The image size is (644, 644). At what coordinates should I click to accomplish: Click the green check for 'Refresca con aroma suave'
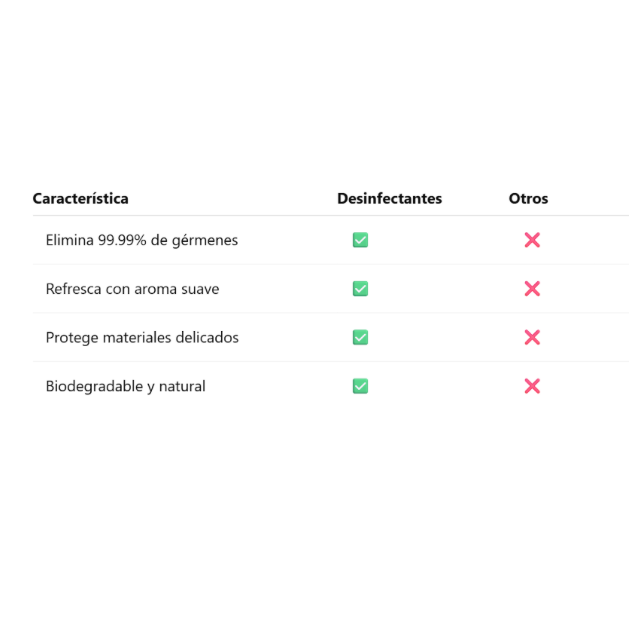point(360,289)
